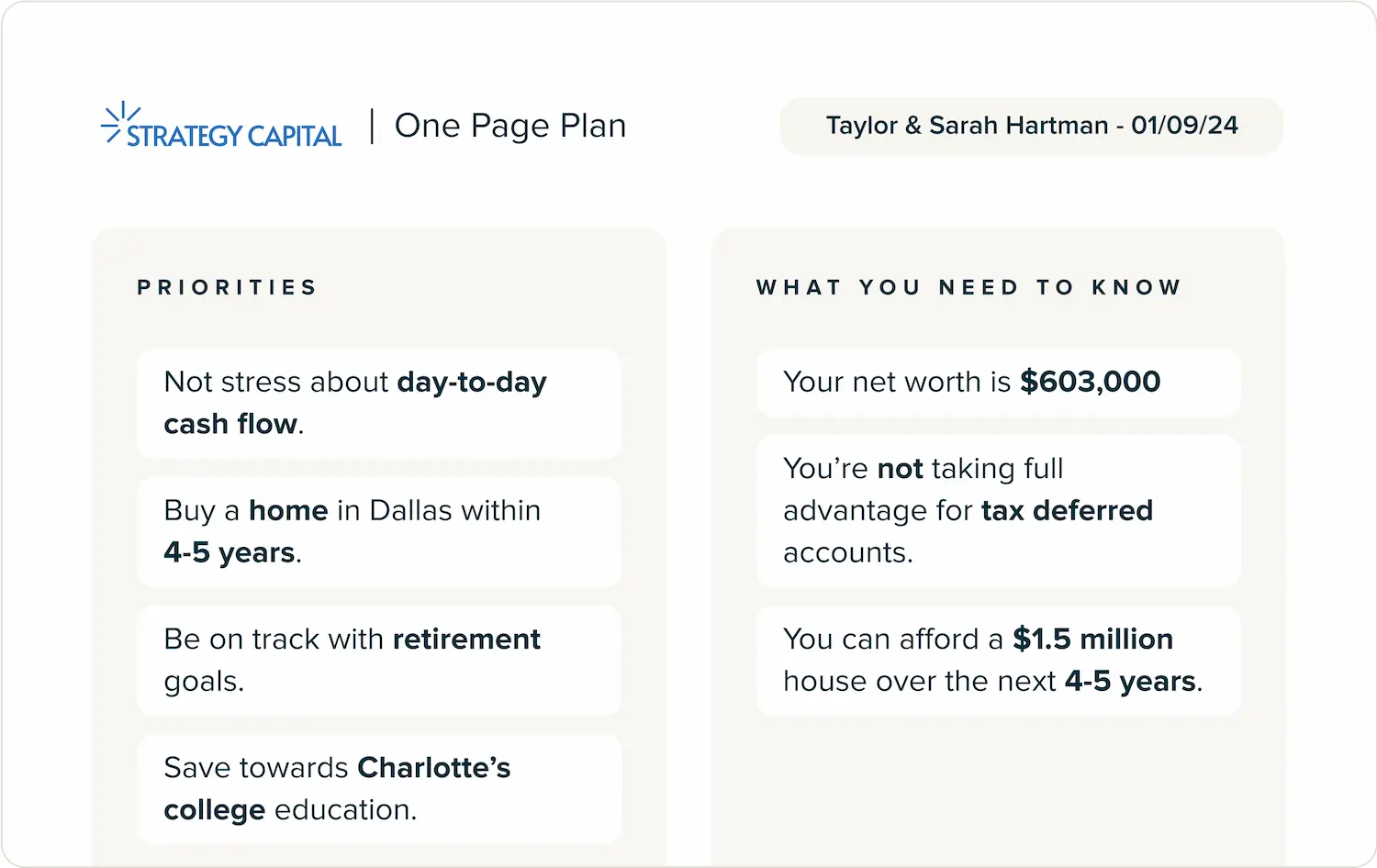The height and width of the screenshot is (868, 1377).
Task: Select the "You can afford a" house card
Action: pos(998,660)
